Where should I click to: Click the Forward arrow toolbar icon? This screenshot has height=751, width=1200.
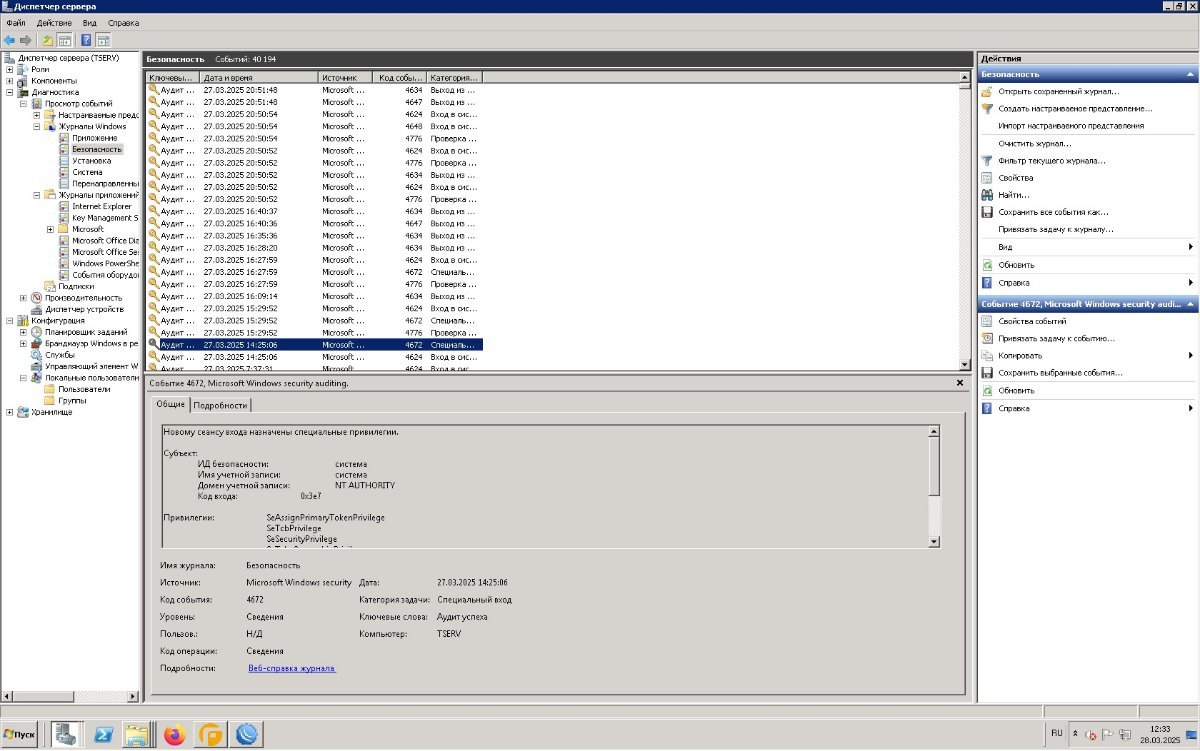click(26, 40)
